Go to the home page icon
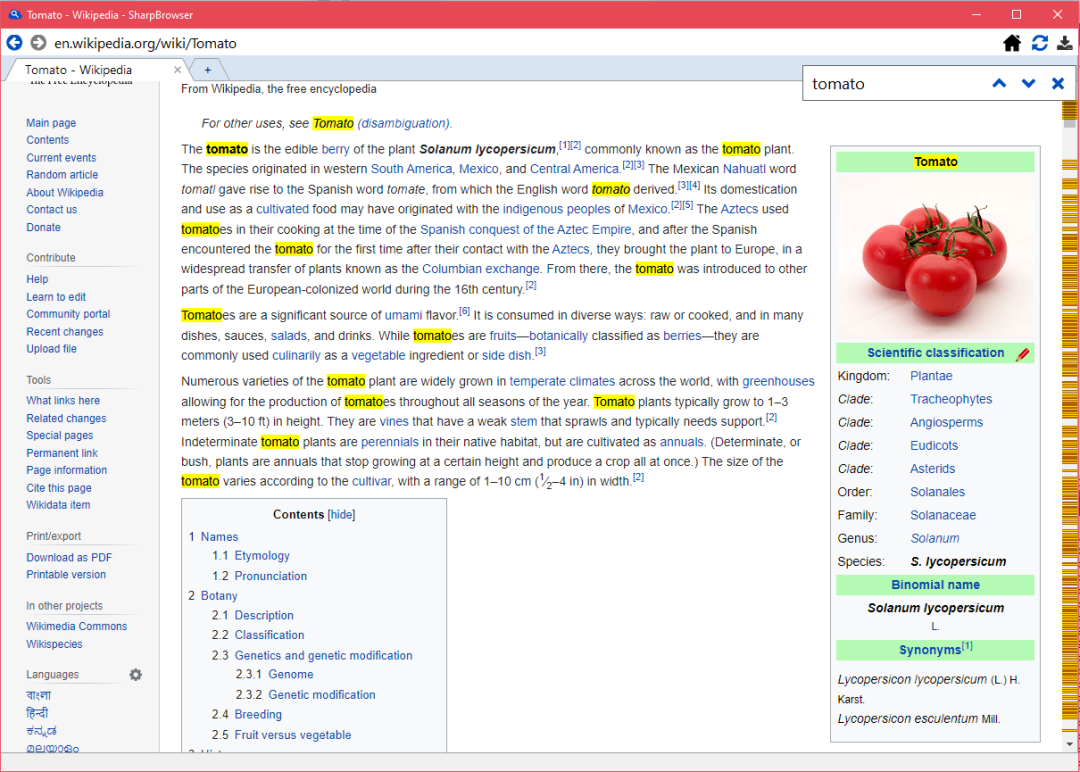 pos(1012,43)
